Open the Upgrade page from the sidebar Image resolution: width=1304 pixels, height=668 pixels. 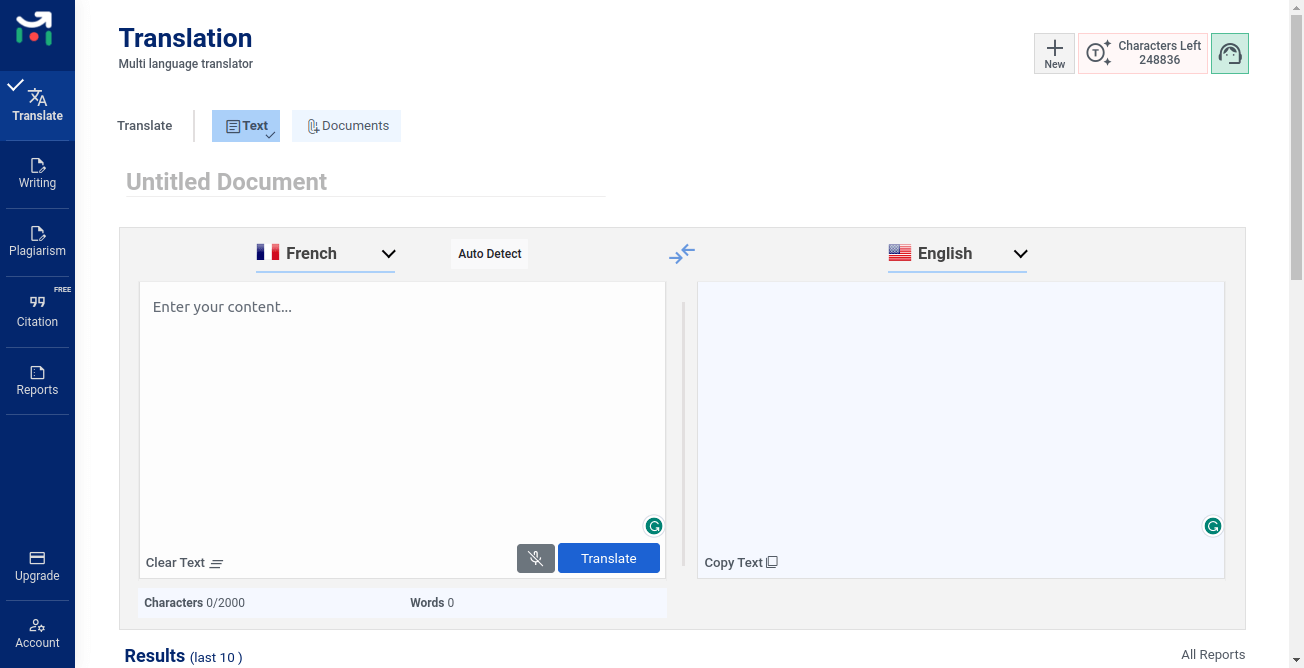[37, 566]
